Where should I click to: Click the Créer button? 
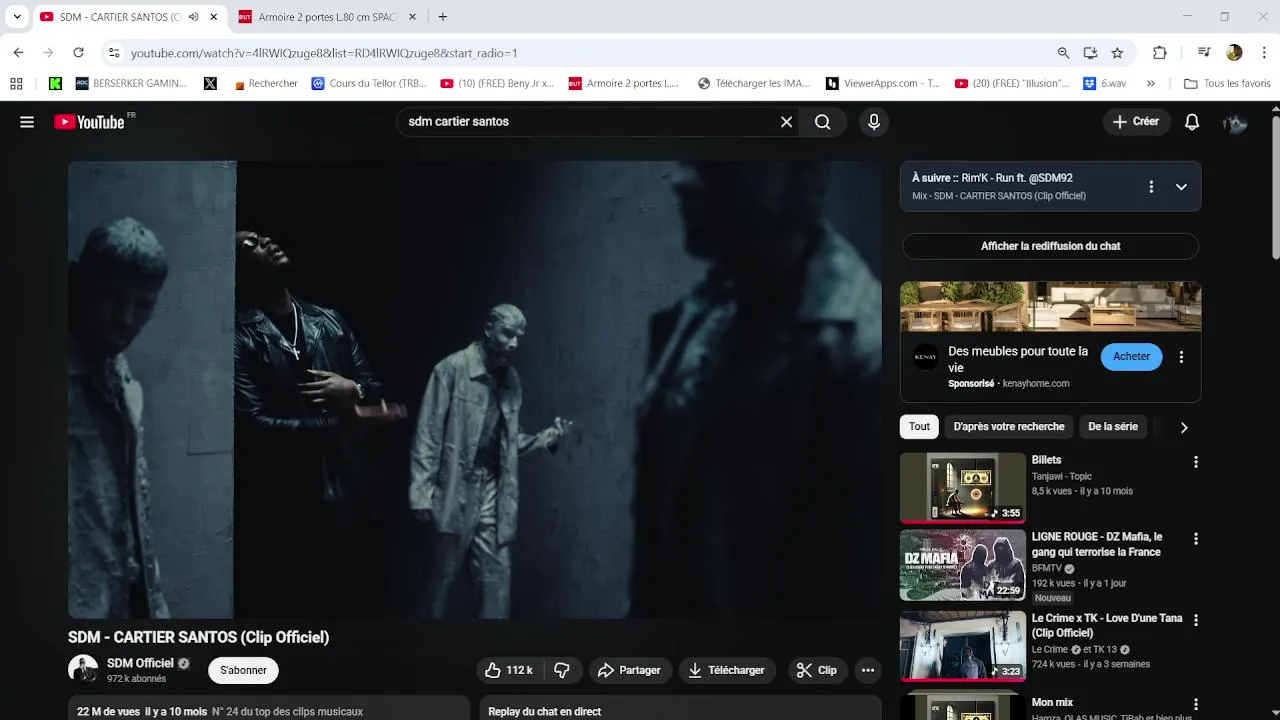(x=1136, y=122)
